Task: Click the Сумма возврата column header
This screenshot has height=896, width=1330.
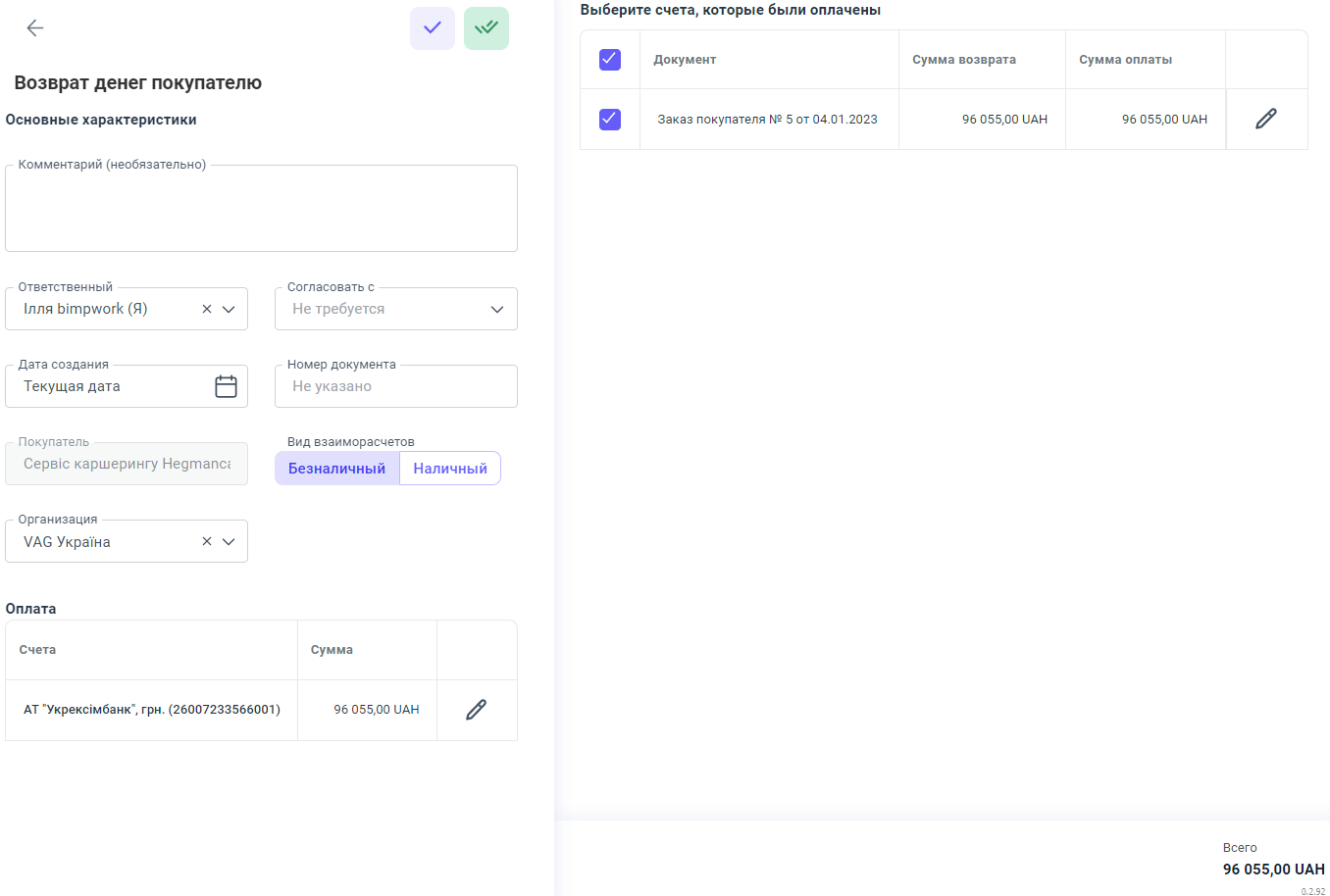Action: (964, 60)
